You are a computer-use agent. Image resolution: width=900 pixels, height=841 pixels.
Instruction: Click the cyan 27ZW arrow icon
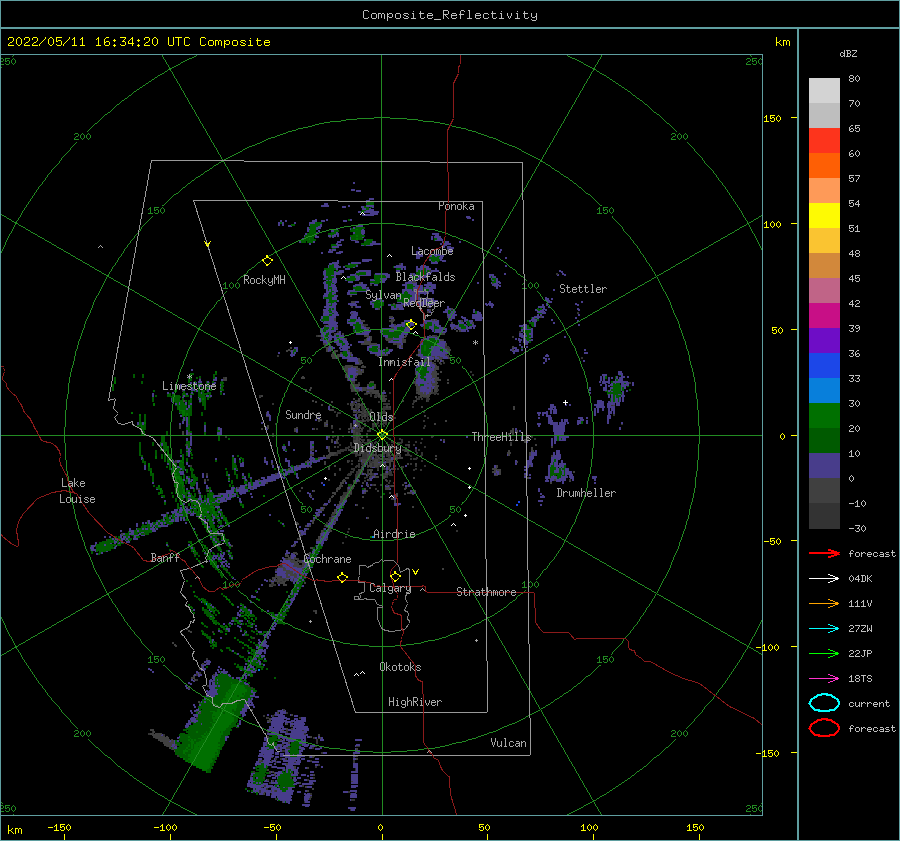pos(824,629)
